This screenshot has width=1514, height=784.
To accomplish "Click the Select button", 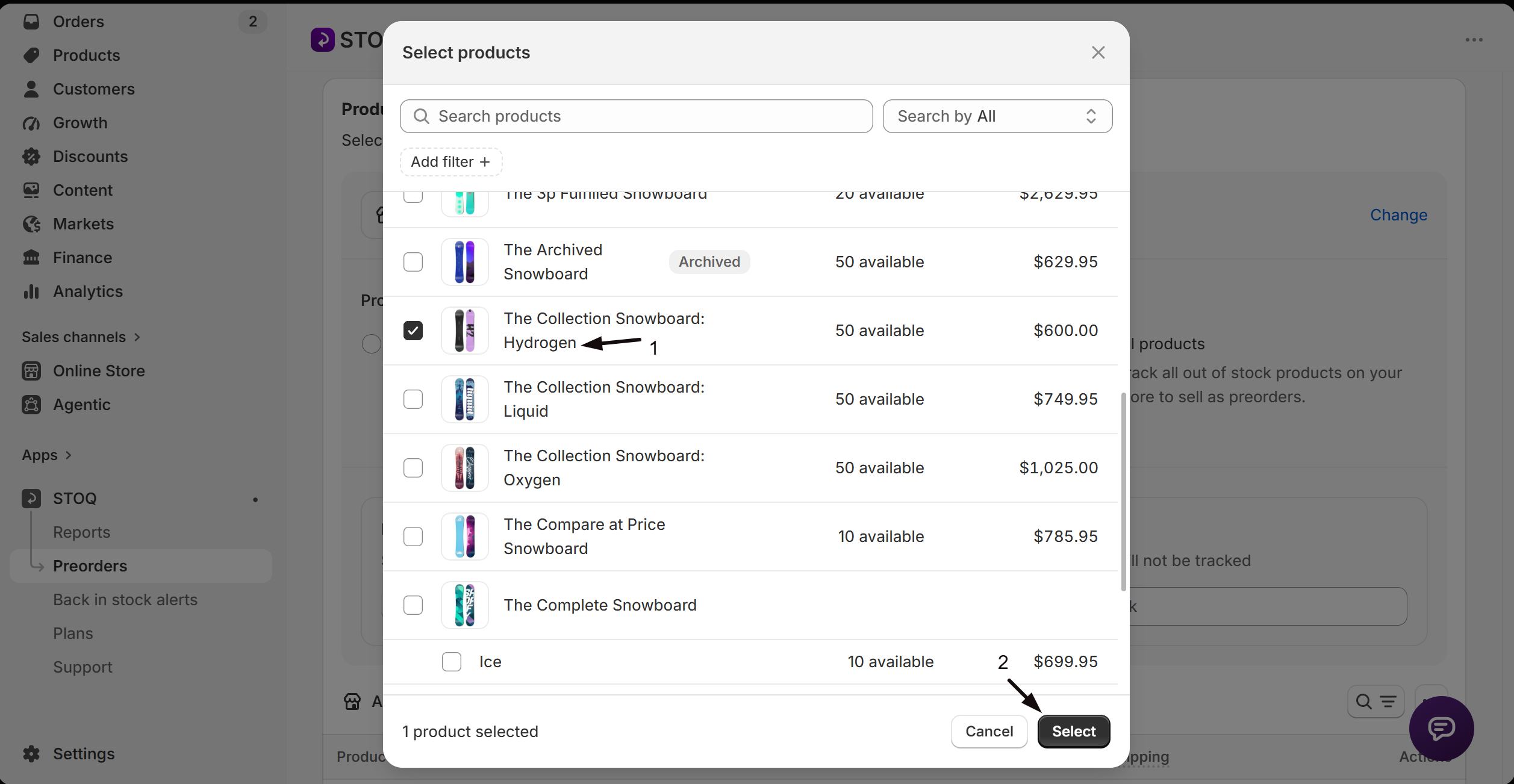I will tap(1074, 732).
